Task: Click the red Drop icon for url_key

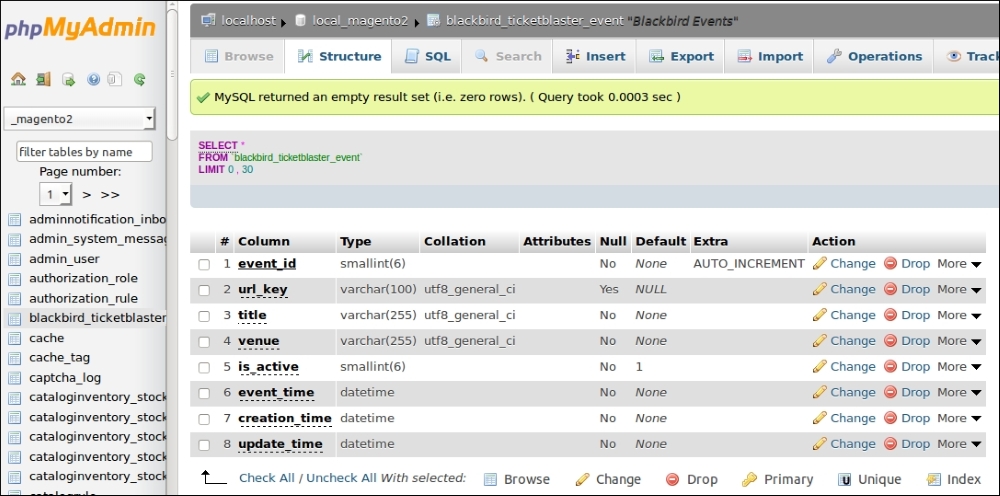Action: [890, 290]
